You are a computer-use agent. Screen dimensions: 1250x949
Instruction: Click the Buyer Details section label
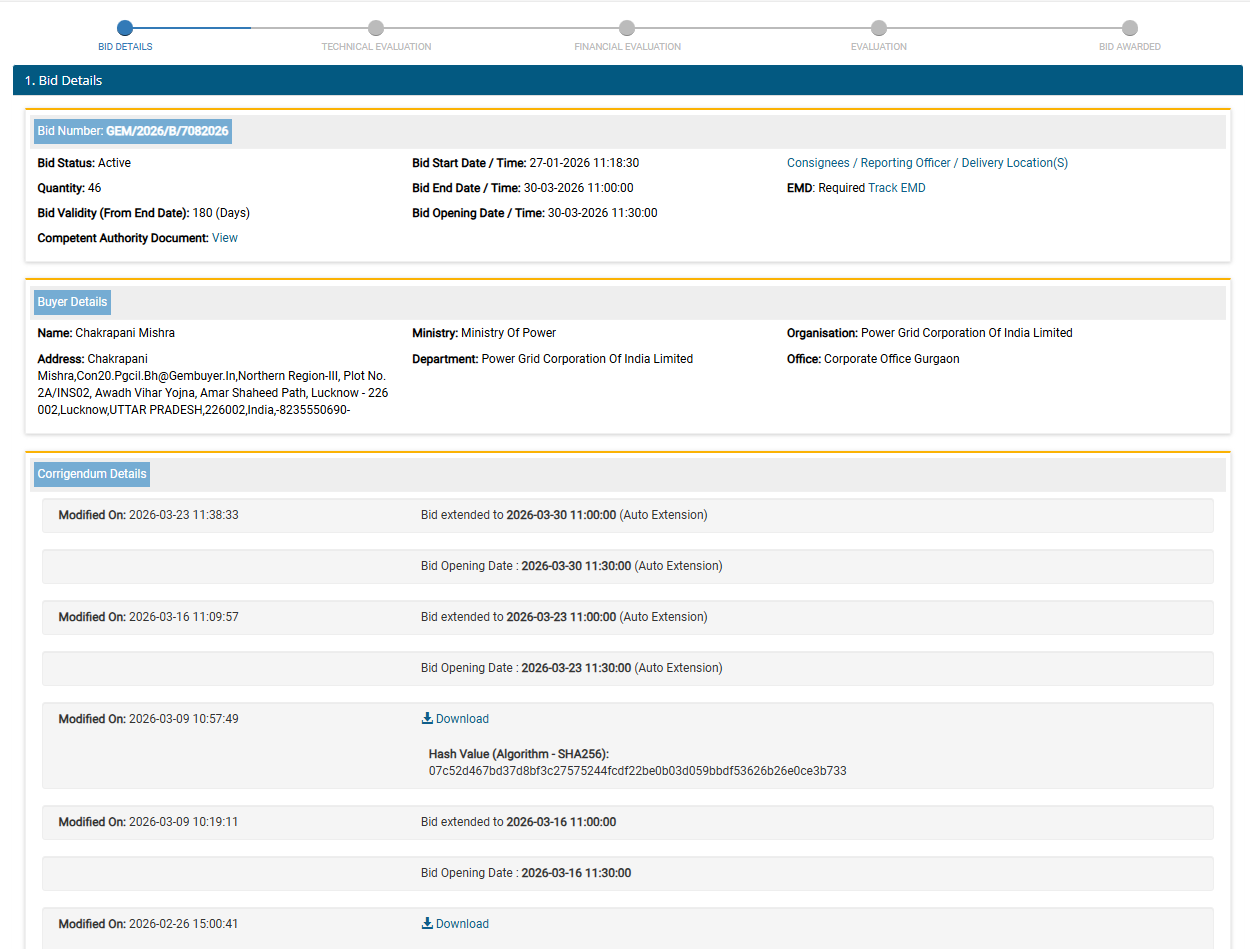pyautogui.click(x=73, y=302)
